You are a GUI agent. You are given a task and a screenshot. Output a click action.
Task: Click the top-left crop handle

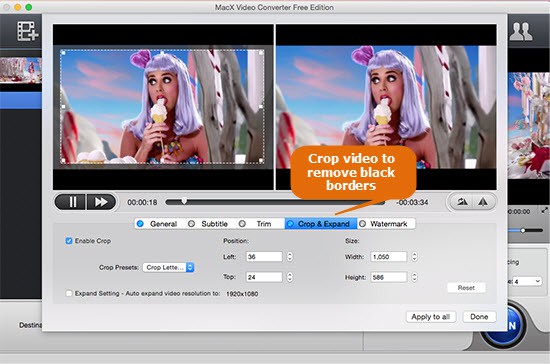coord(63,53)
